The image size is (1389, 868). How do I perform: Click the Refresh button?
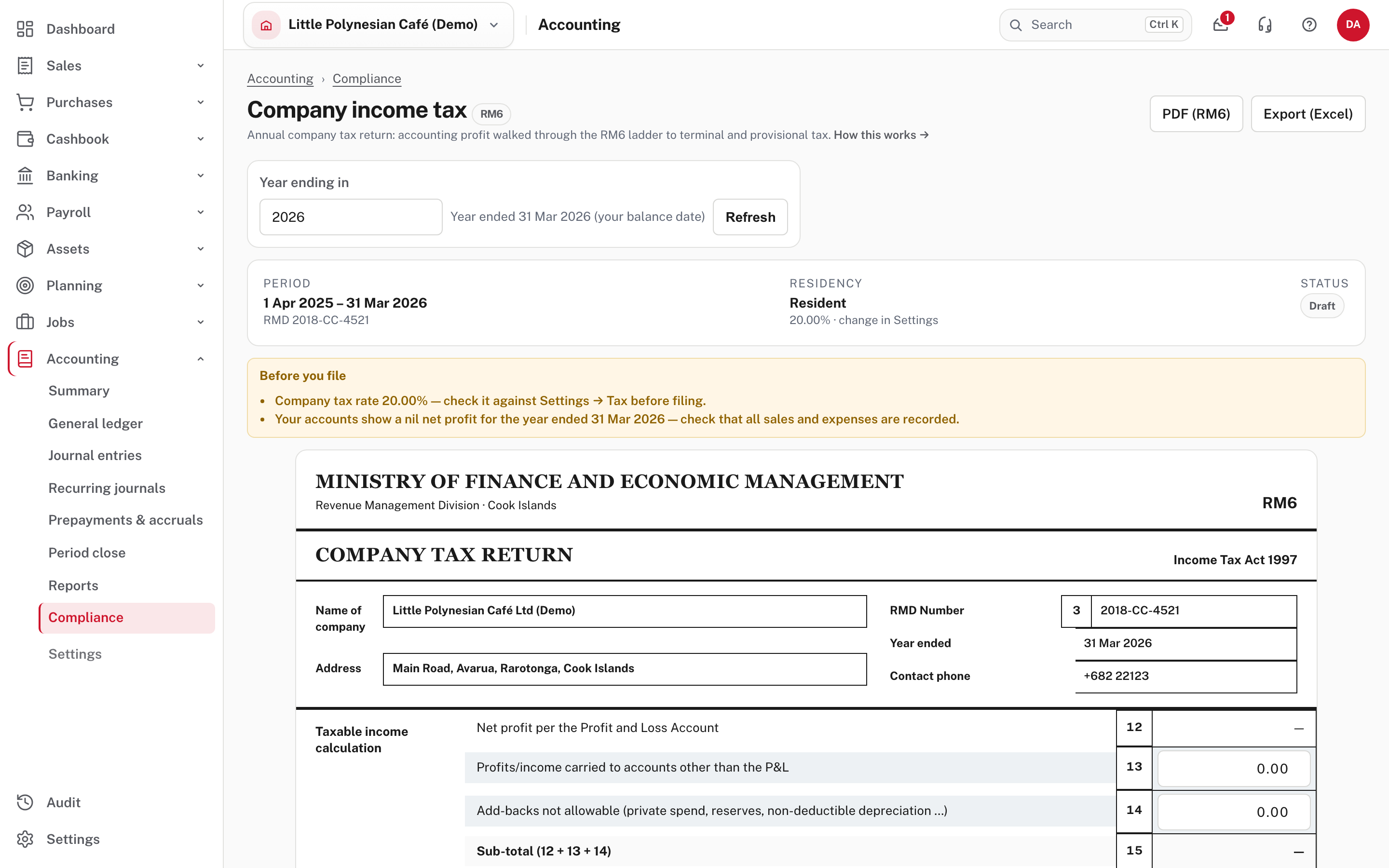(750, 217)
